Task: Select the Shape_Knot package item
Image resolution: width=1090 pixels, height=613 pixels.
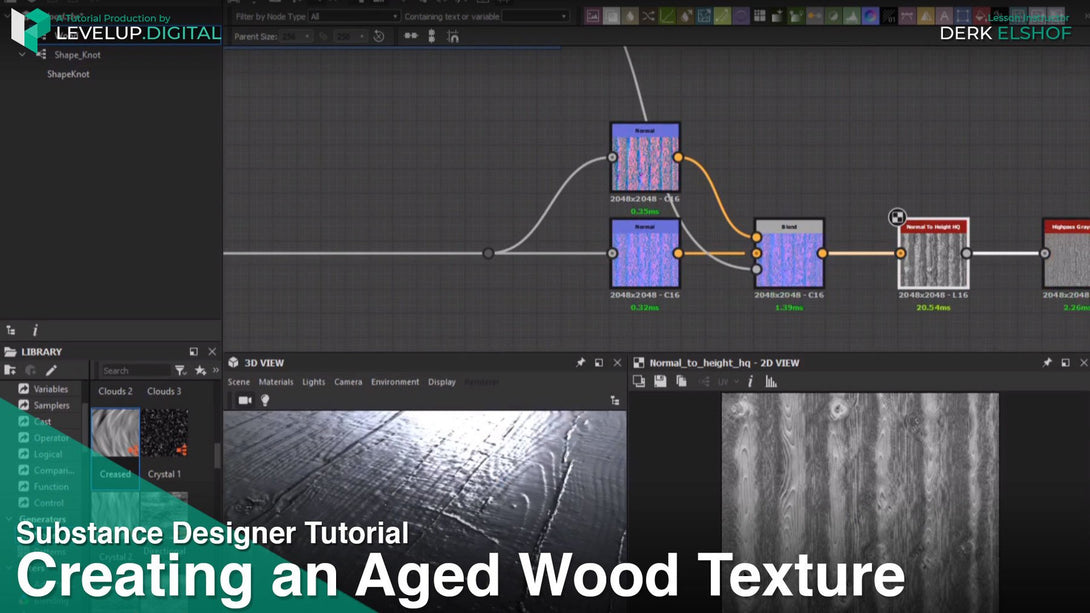Action: point(77,54)
